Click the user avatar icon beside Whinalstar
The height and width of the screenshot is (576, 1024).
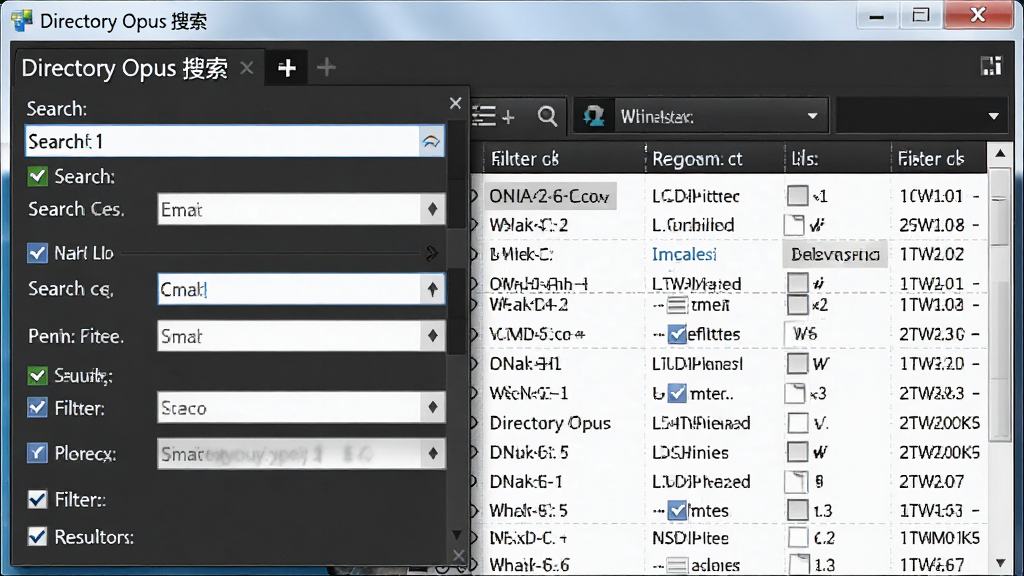click(594, 116)
